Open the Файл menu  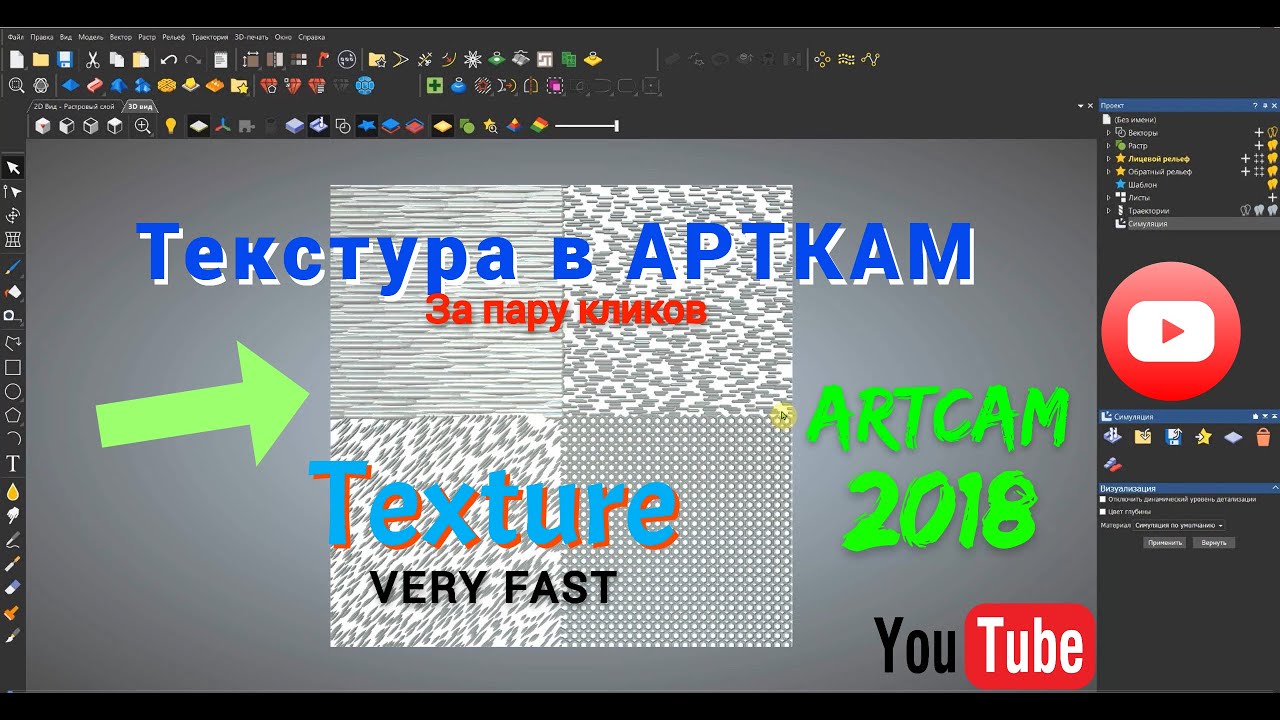click(x=15, y=37)
